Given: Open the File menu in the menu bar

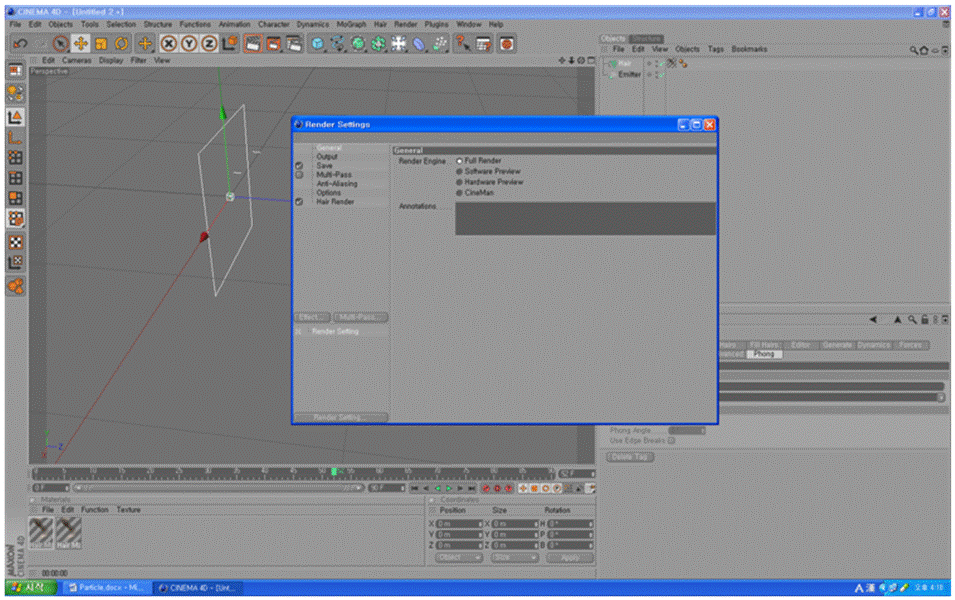Looking at the screenshot, I should click(x=15, y=24).
